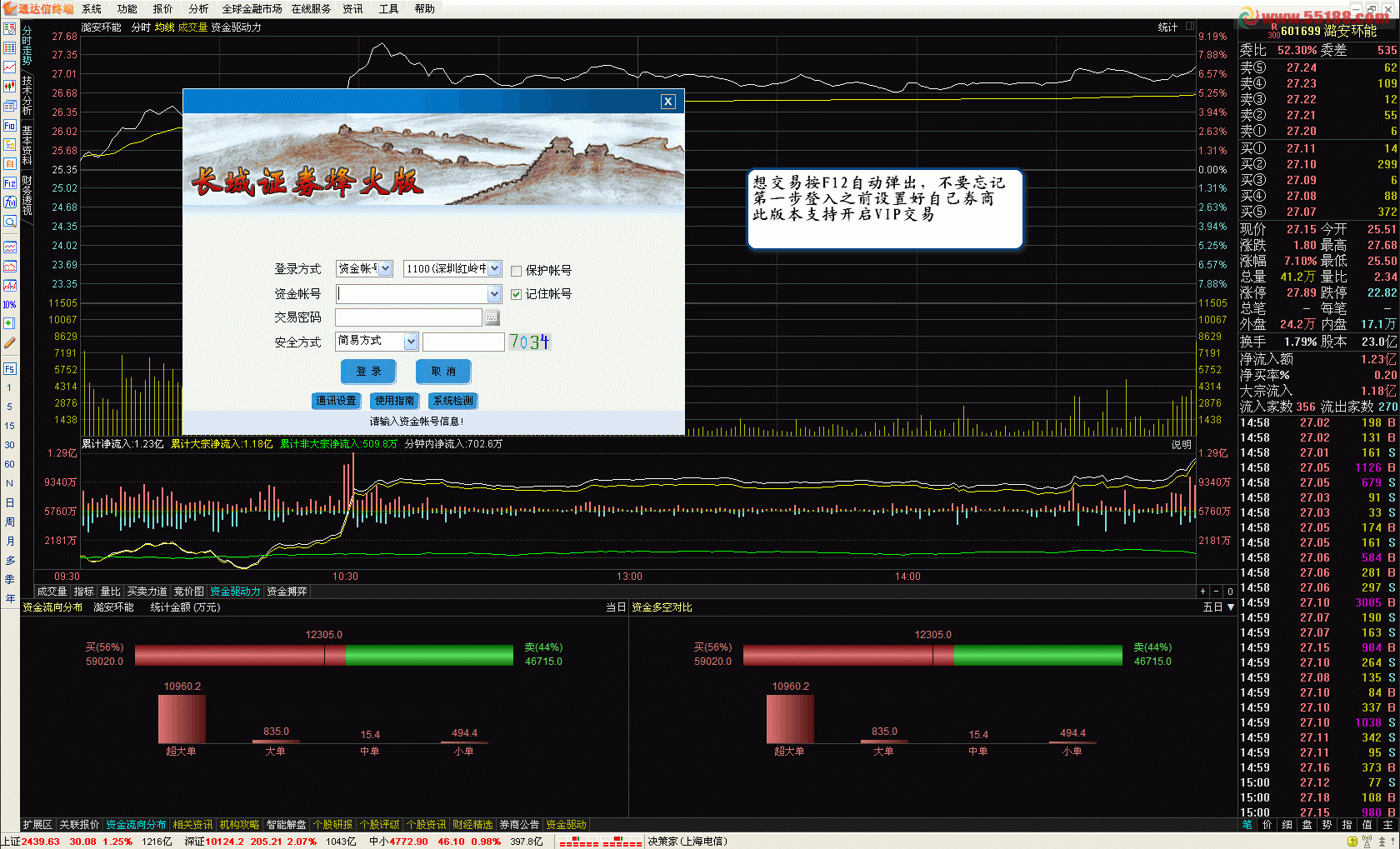Expand the 资金帐号 account dropdown arrow
The height and width of the screenshot is (849, 1400).
tap(494, 294)
